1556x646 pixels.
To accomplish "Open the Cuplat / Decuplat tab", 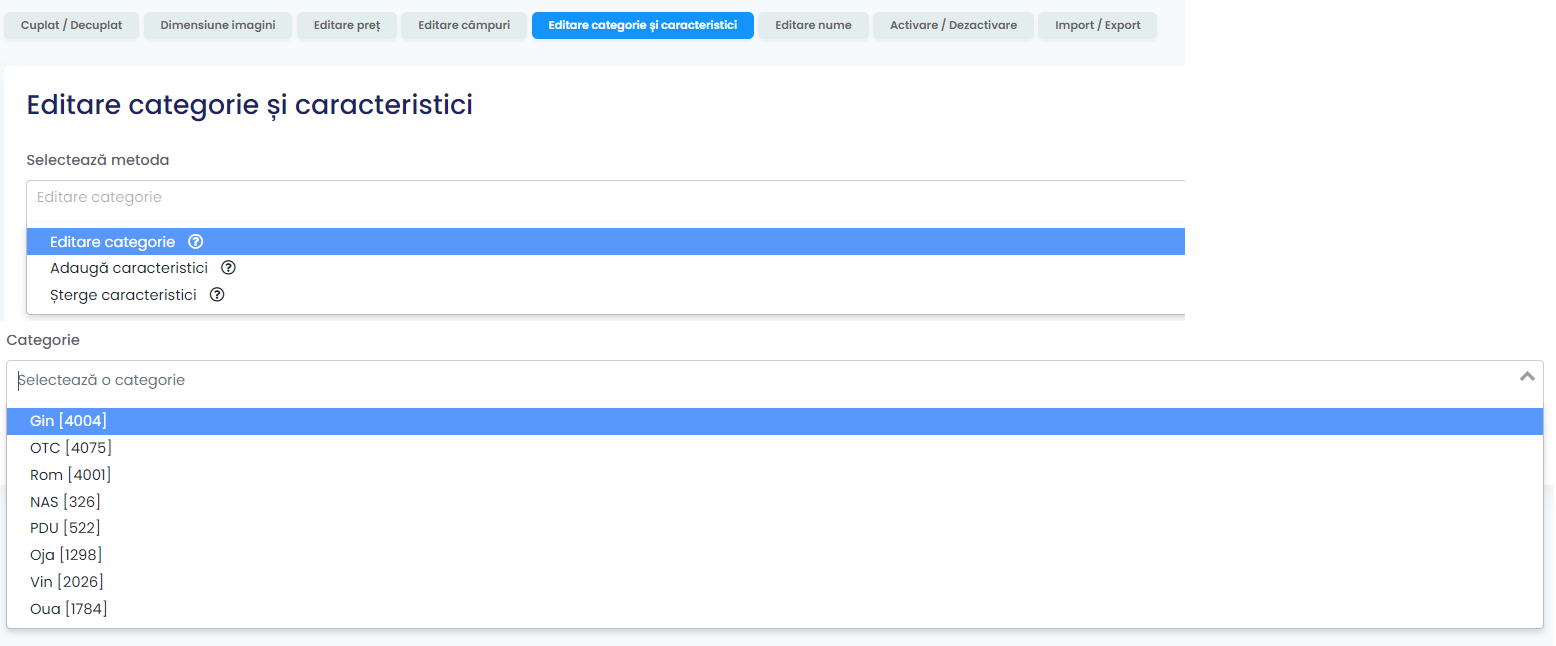I will point(72,25).
